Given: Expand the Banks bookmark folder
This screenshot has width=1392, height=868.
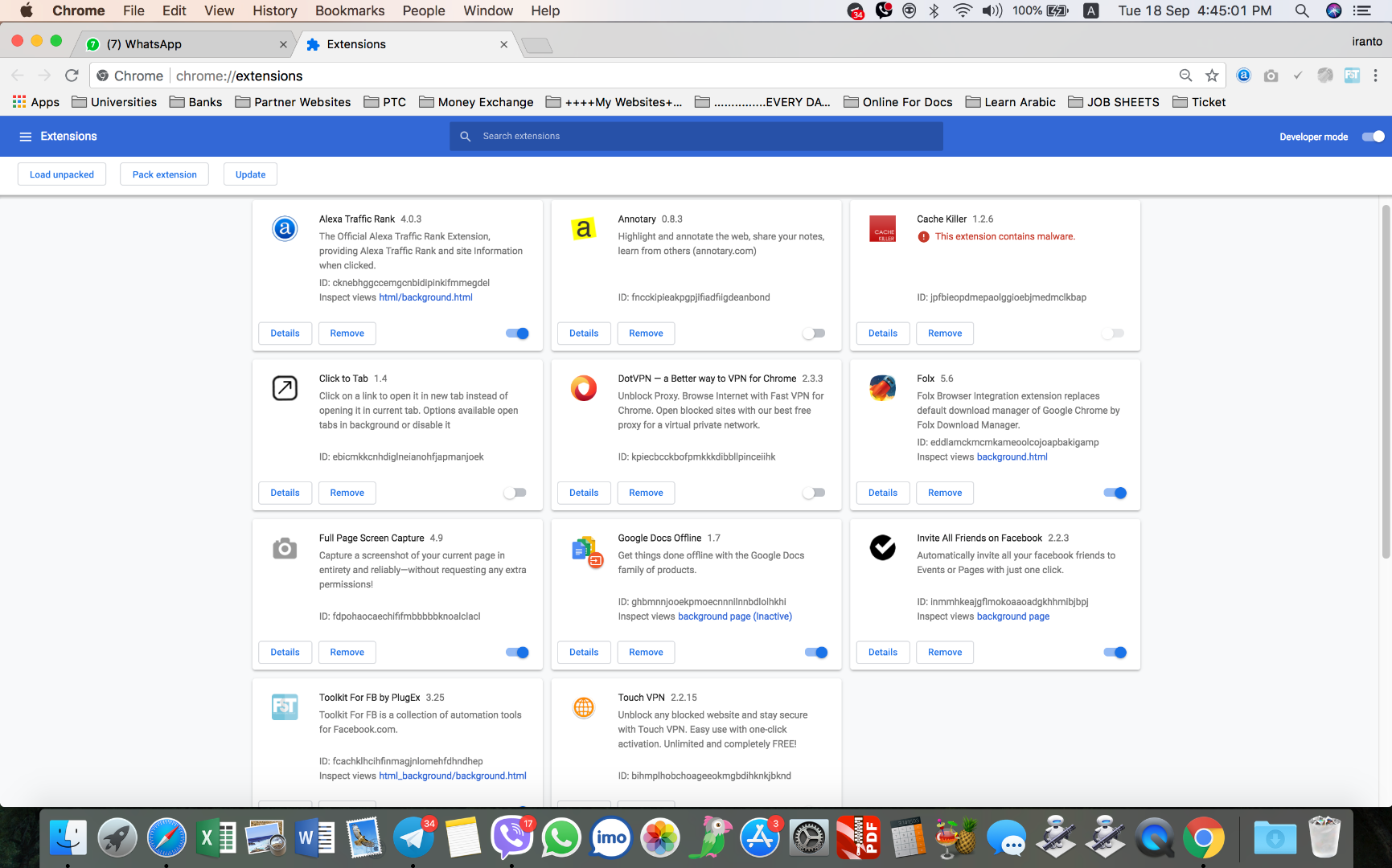Looking at the screenshot, I should coord(195,102).
